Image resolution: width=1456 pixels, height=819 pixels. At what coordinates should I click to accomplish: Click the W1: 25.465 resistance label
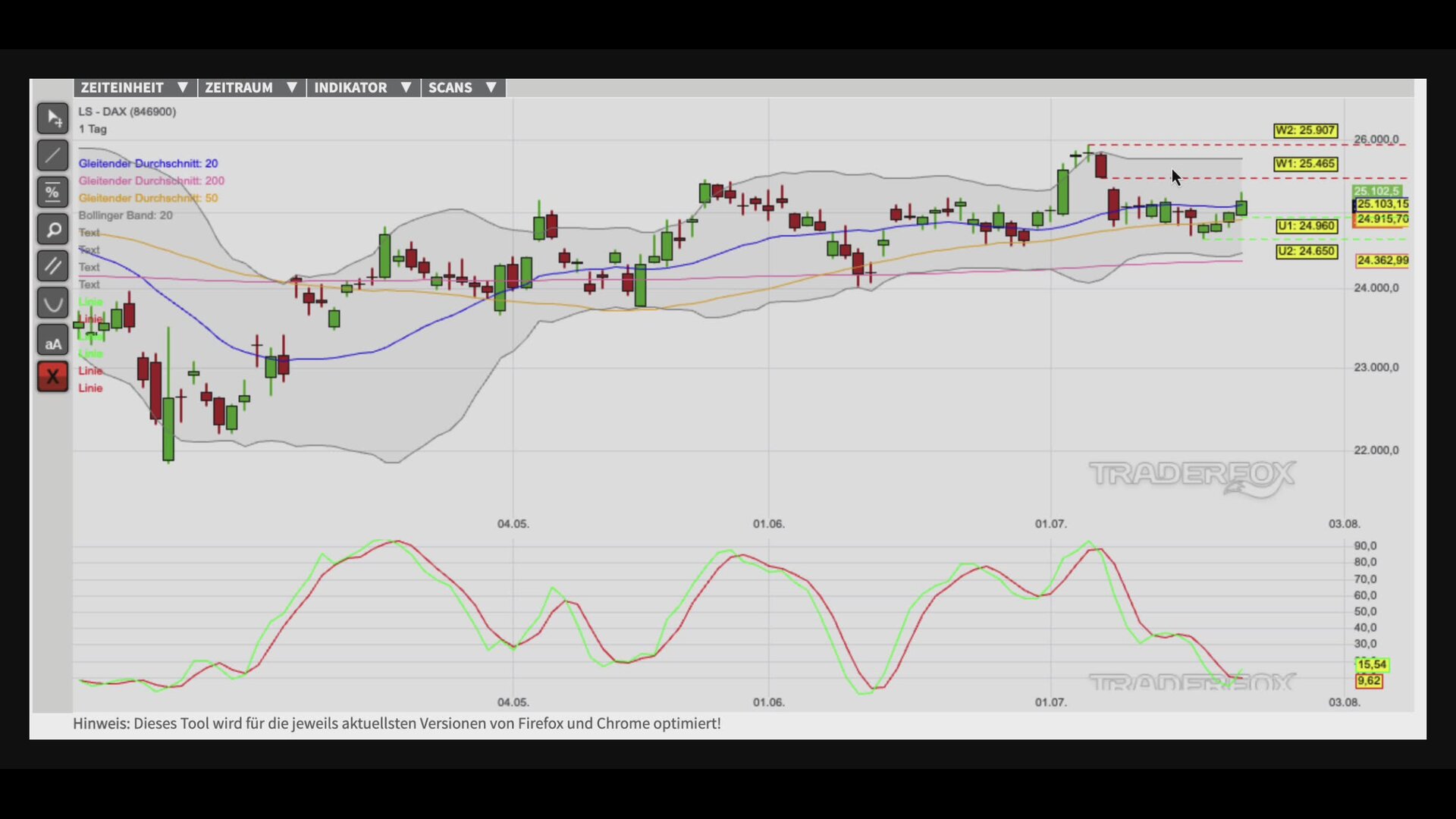point(1305,164)
